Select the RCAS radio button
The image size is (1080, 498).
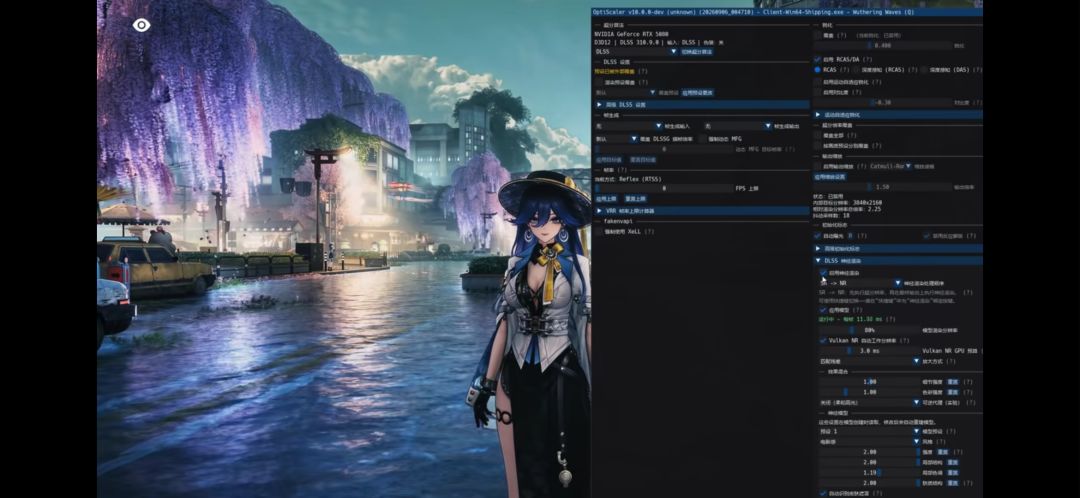(818, 70)
